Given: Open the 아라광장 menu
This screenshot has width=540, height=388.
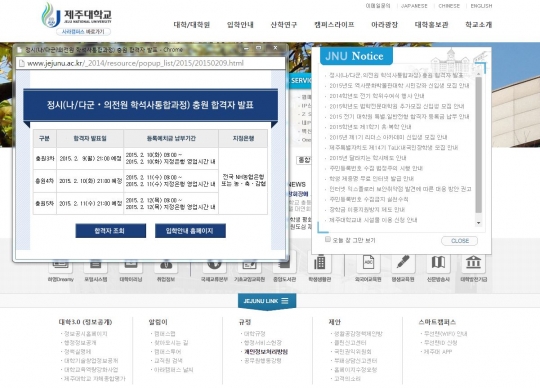Looking at the screenshot, I should click(x=384, y=25).
